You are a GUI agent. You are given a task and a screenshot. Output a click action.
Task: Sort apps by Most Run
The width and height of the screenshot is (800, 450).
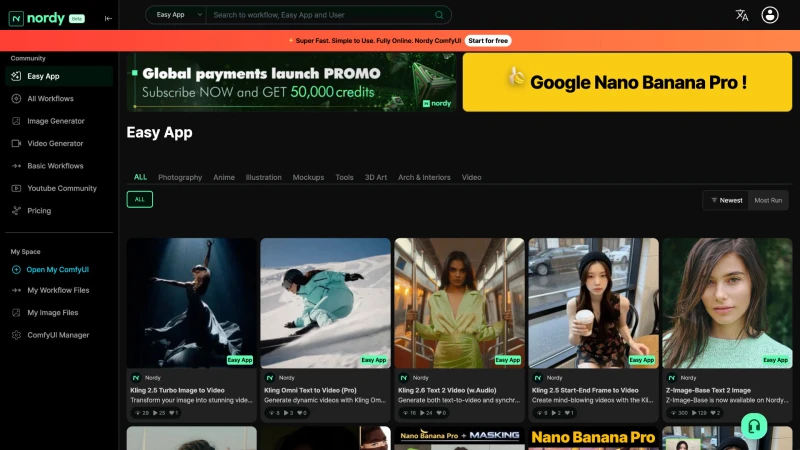pos(768,200)
